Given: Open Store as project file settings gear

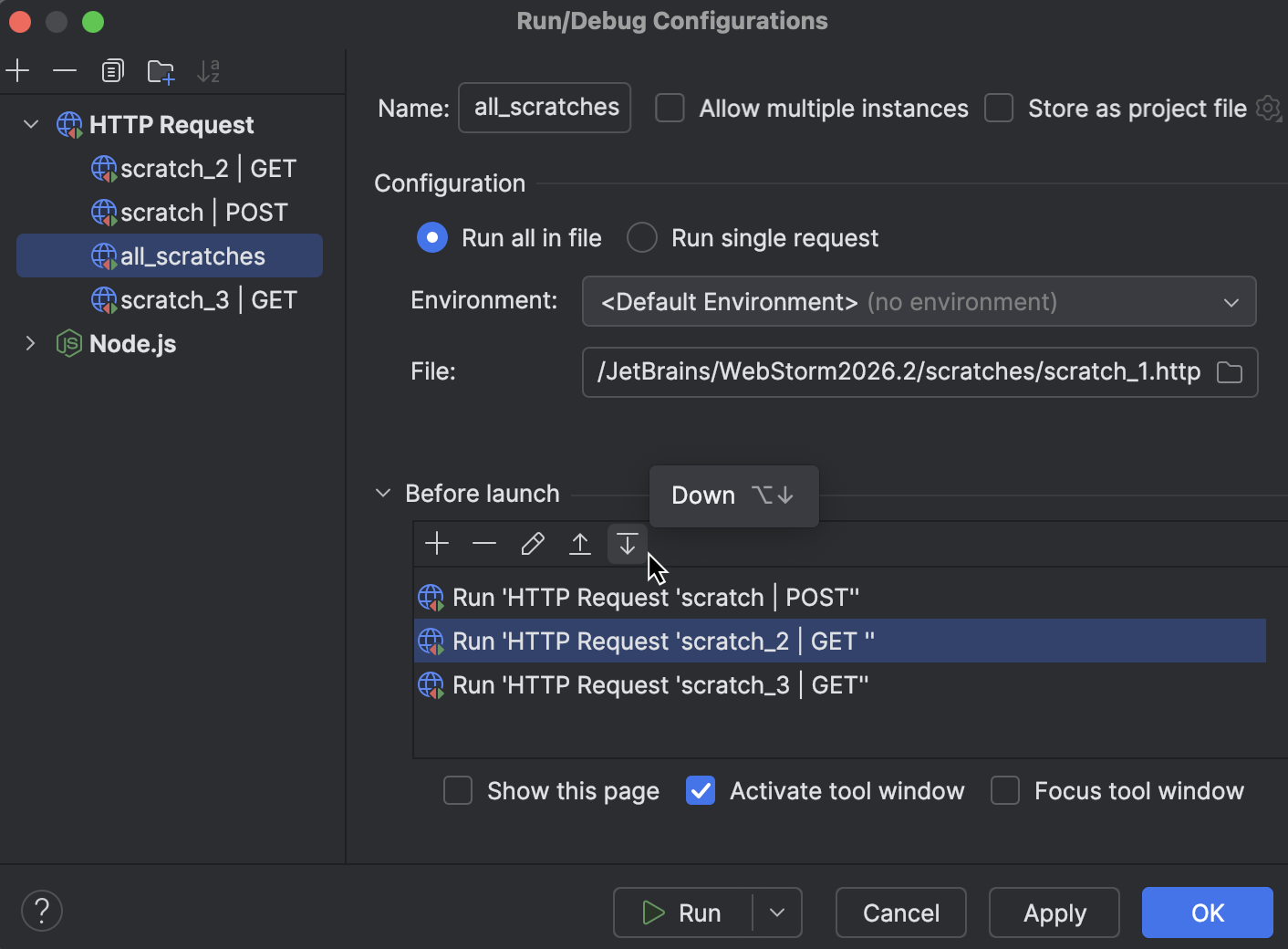Looking at the screenshot, I should 1268,109.
